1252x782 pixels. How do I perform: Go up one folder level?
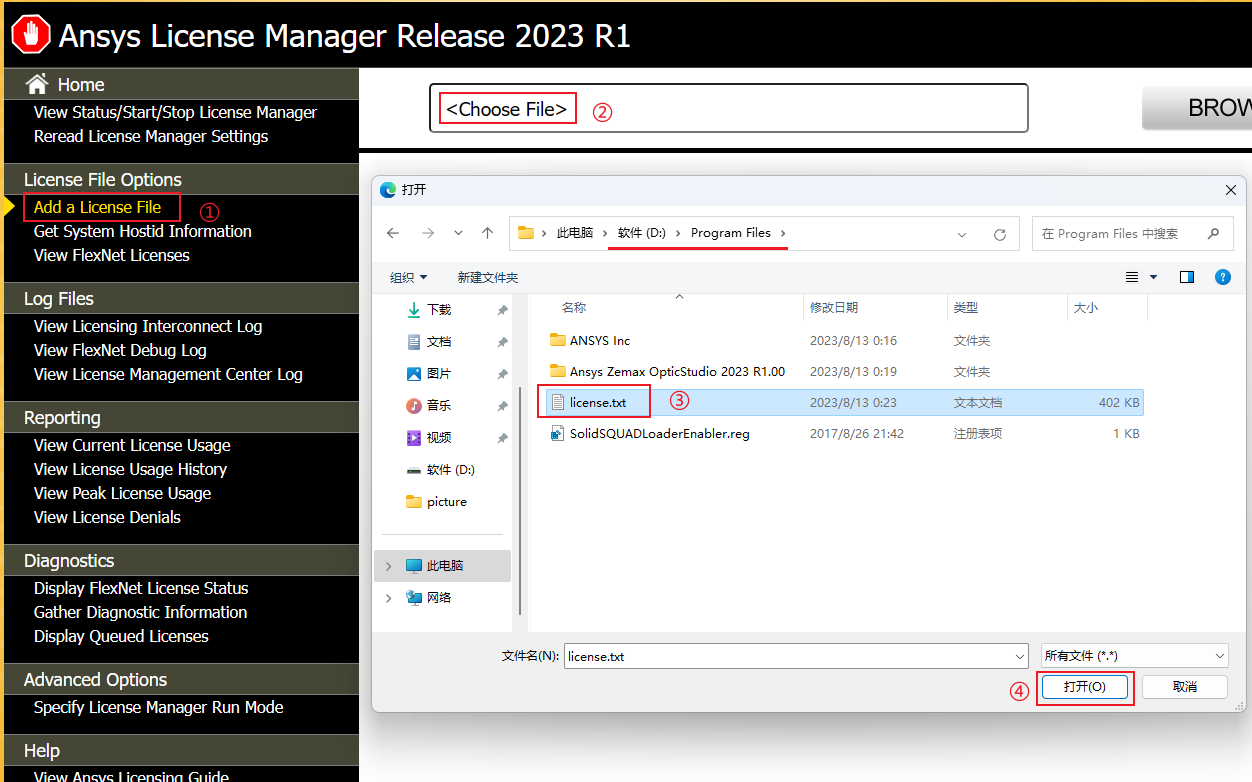pos(487,233)
